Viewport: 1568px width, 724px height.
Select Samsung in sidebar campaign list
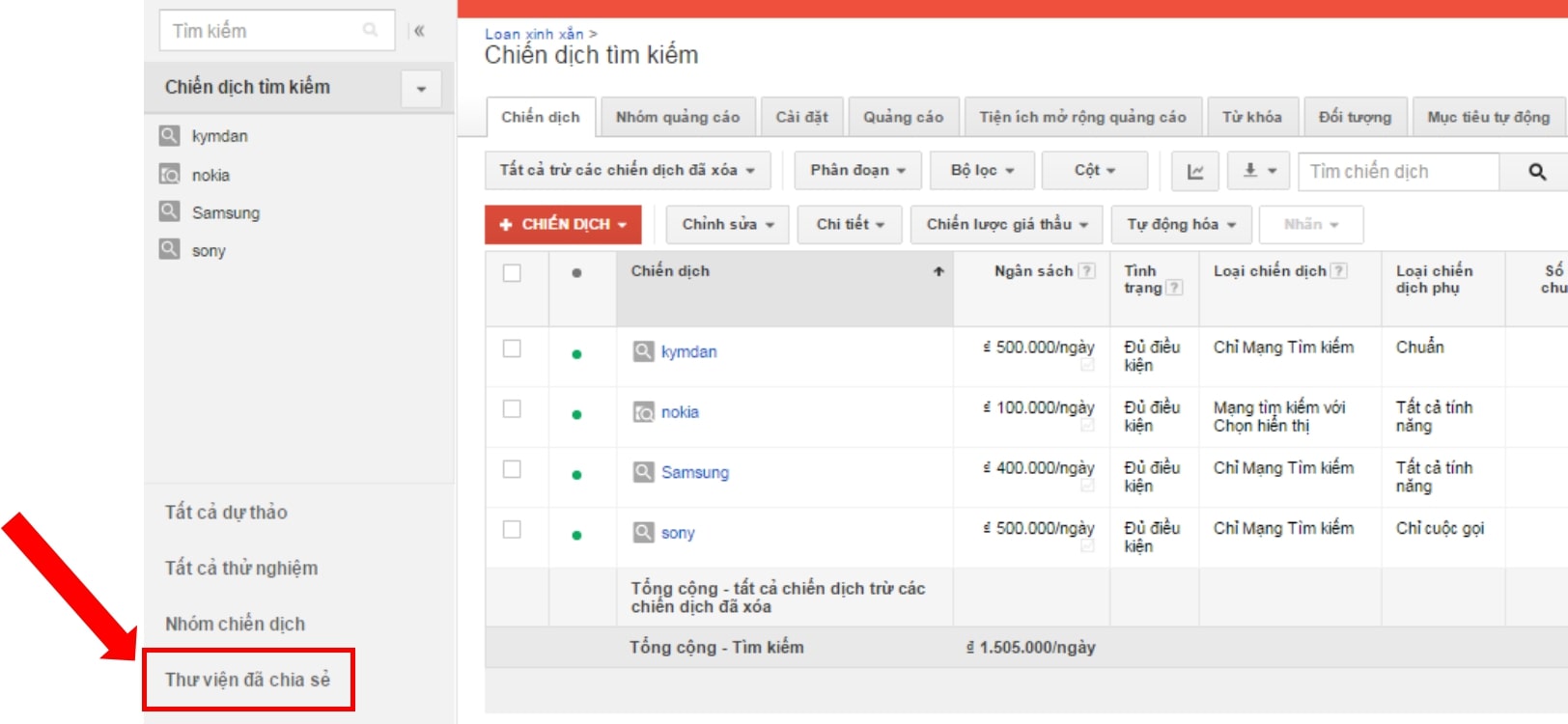(x=226, y=212)
